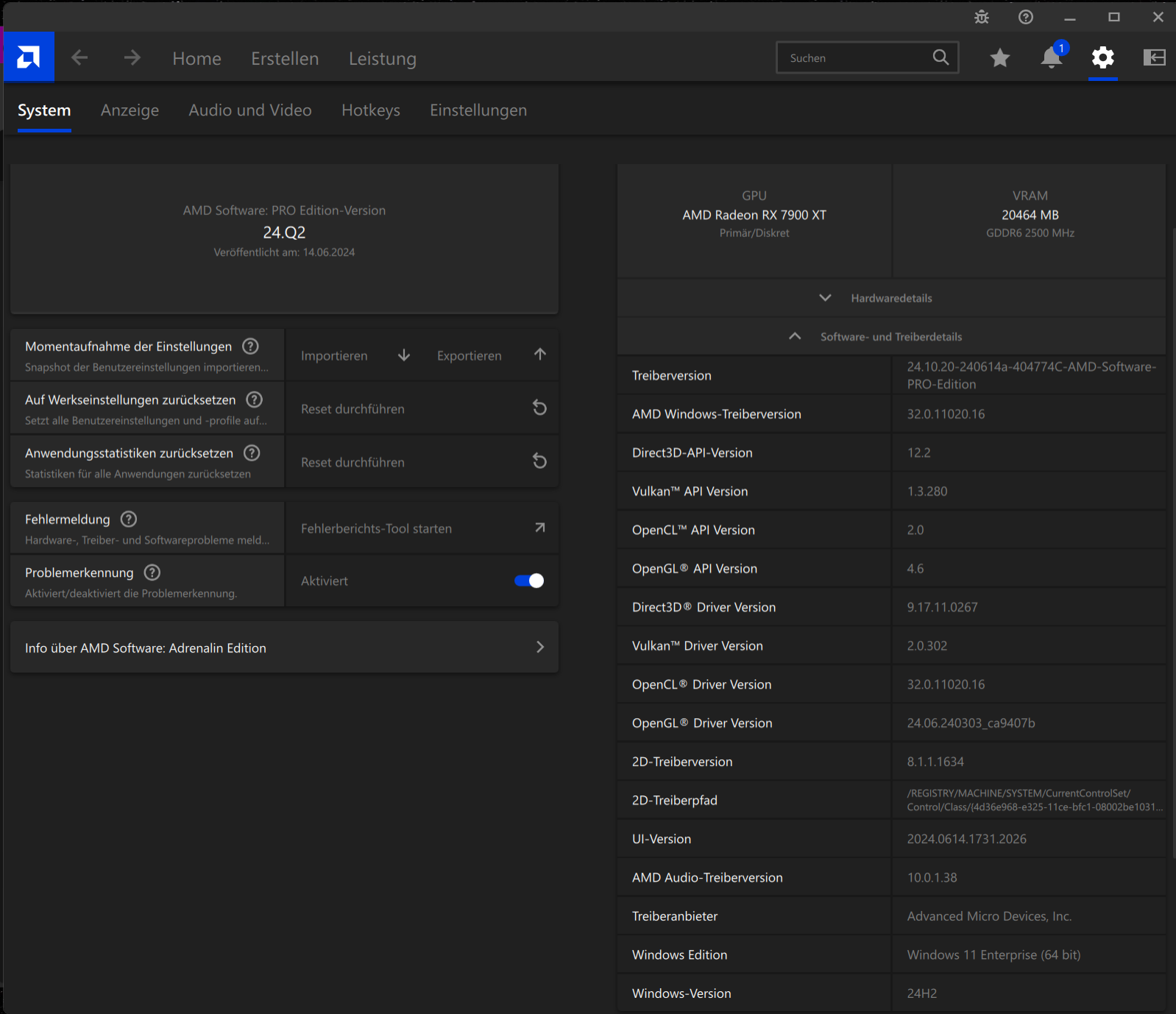Disable the Problemerkennung toggle

pyautogui.click(x=529, y=581)
